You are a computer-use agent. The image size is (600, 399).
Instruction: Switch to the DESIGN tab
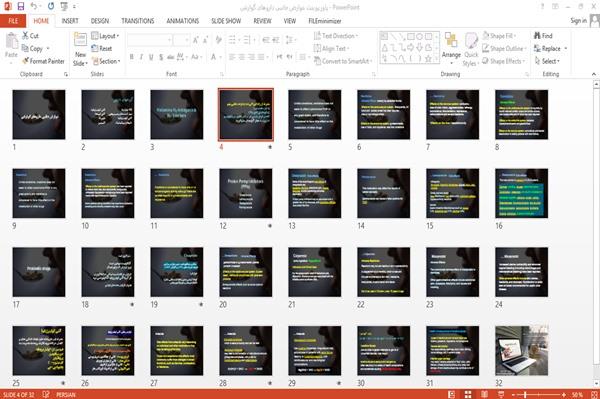click(100, 21)
